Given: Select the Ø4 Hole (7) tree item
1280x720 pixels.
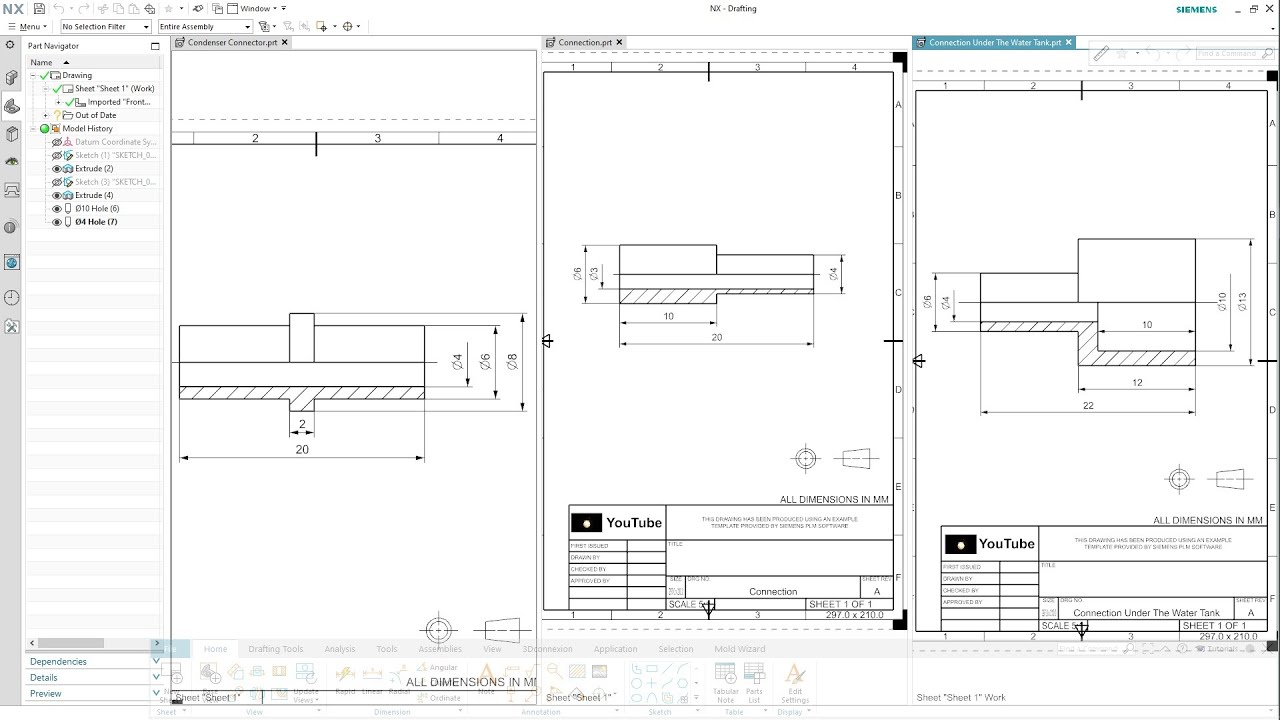Looking at the screenshot, I should coord(96,222).
